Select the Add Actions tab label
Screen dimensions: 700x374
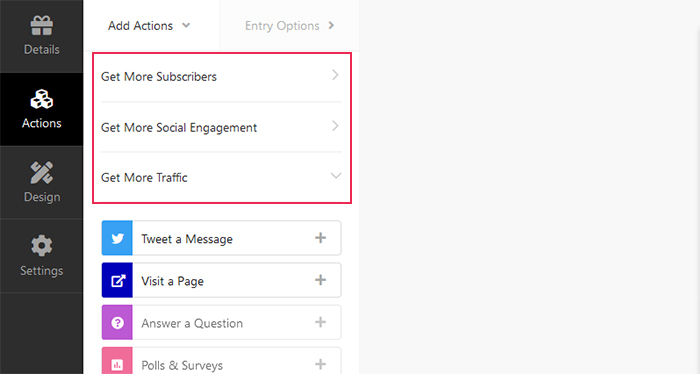pyautogui.click(x=140, y=26)
